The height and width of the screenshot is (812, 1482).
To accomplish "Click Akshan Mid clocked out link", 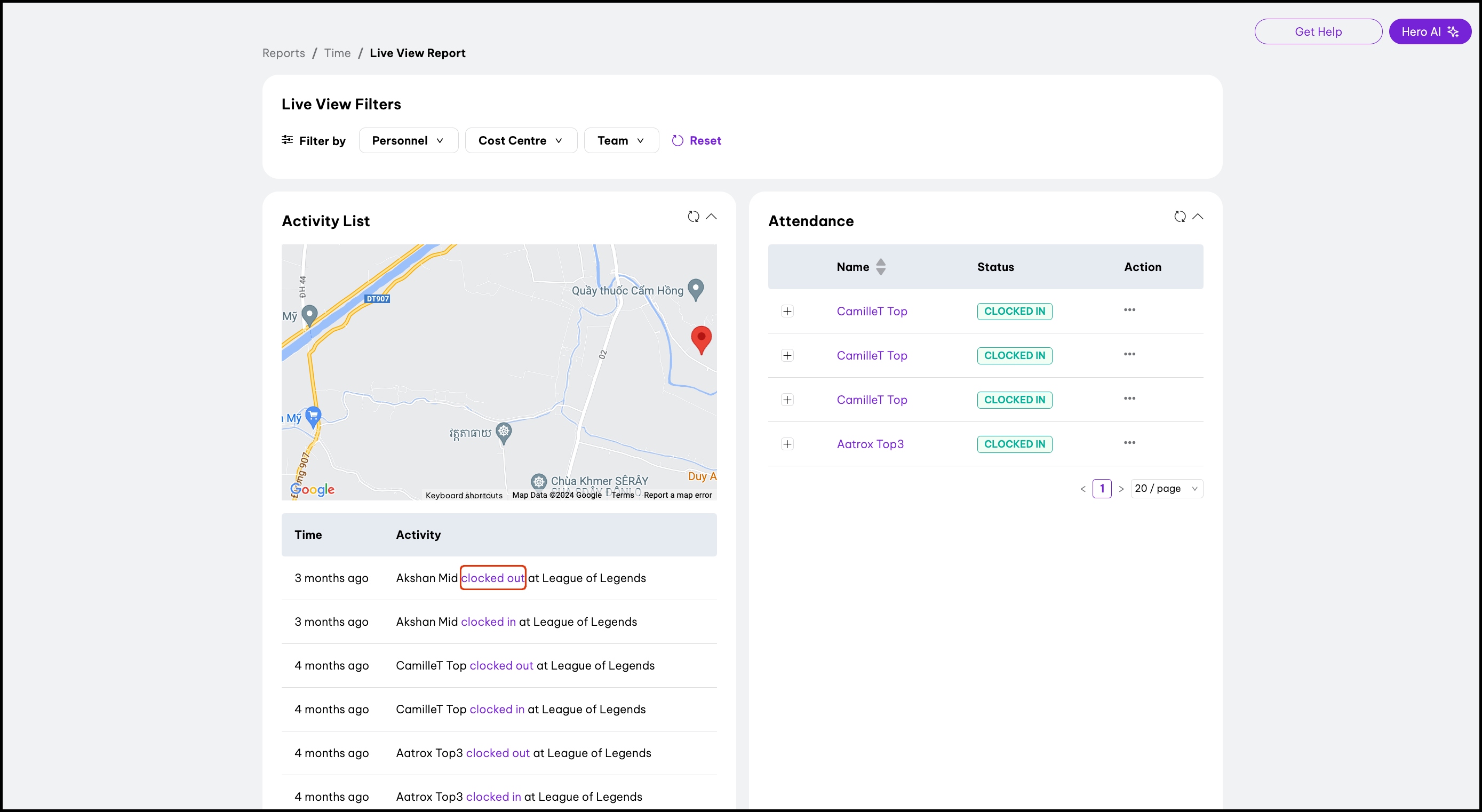I will tap(492, 578).
